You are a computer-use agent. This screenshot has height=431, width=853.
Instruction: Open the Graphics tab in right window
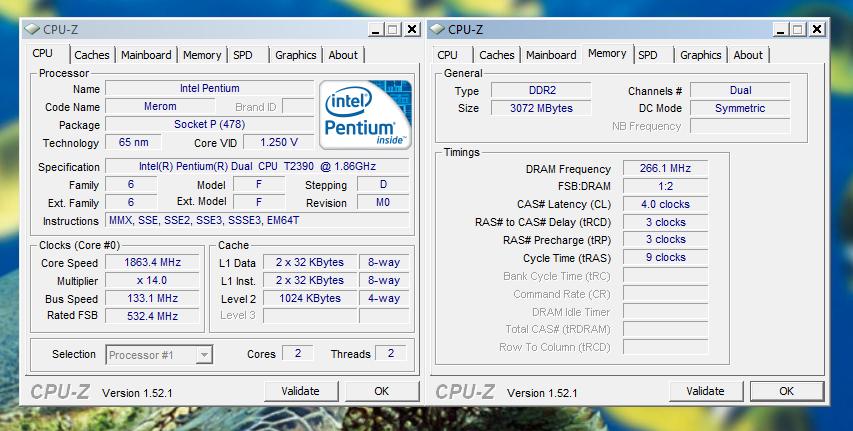(x=701, y=55)
